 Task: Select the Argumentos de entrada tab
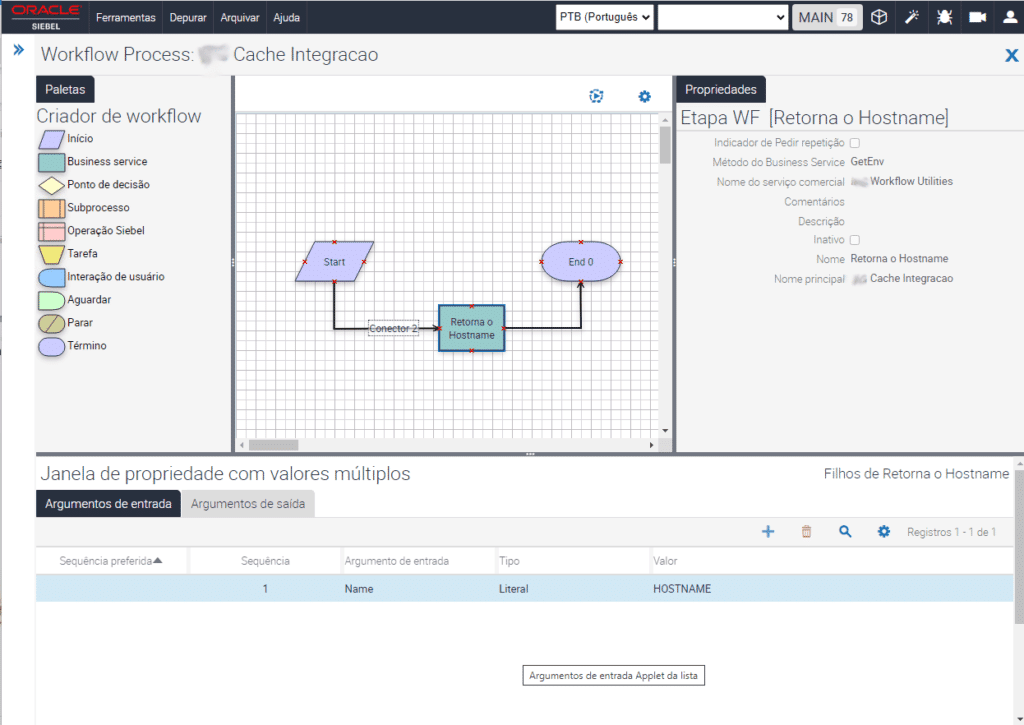click(x=108, y=504)
